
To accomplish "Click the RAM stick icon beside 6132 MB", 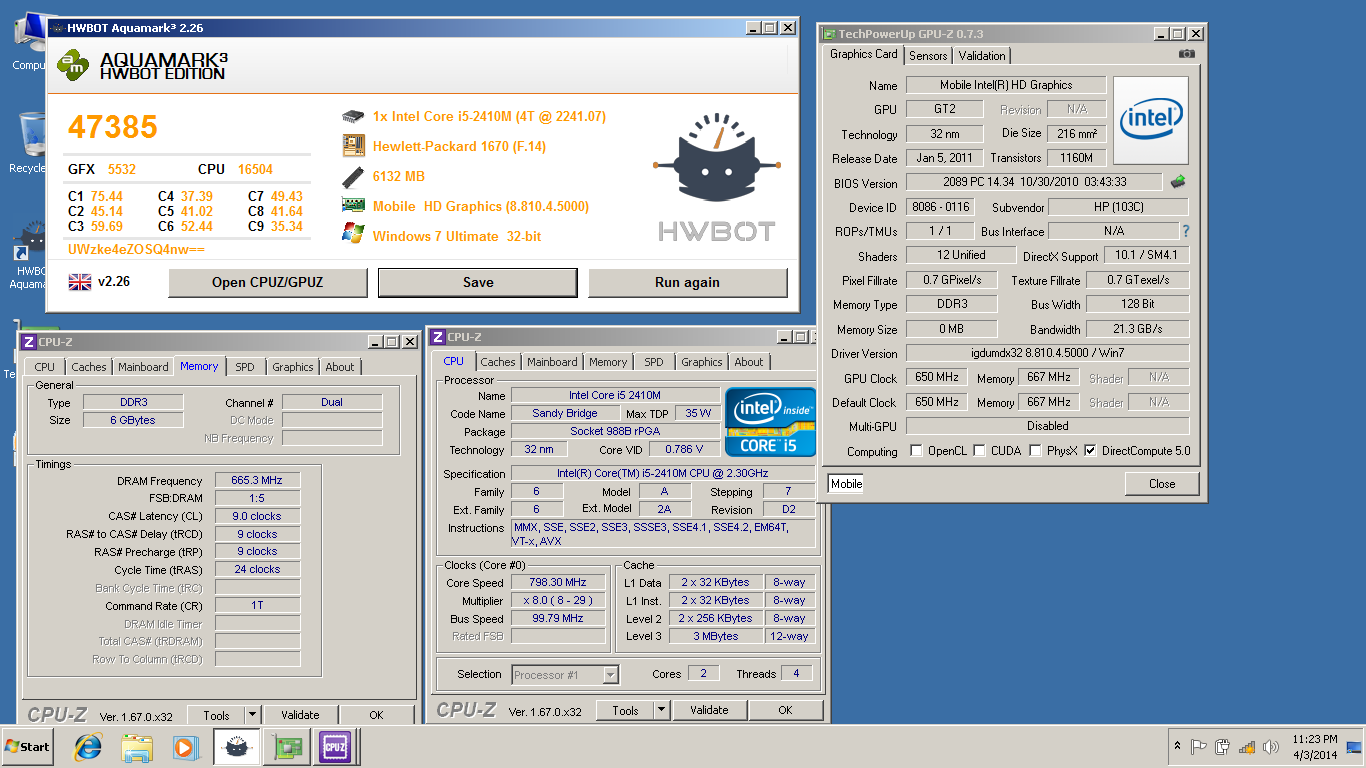I will pos(353,176).
